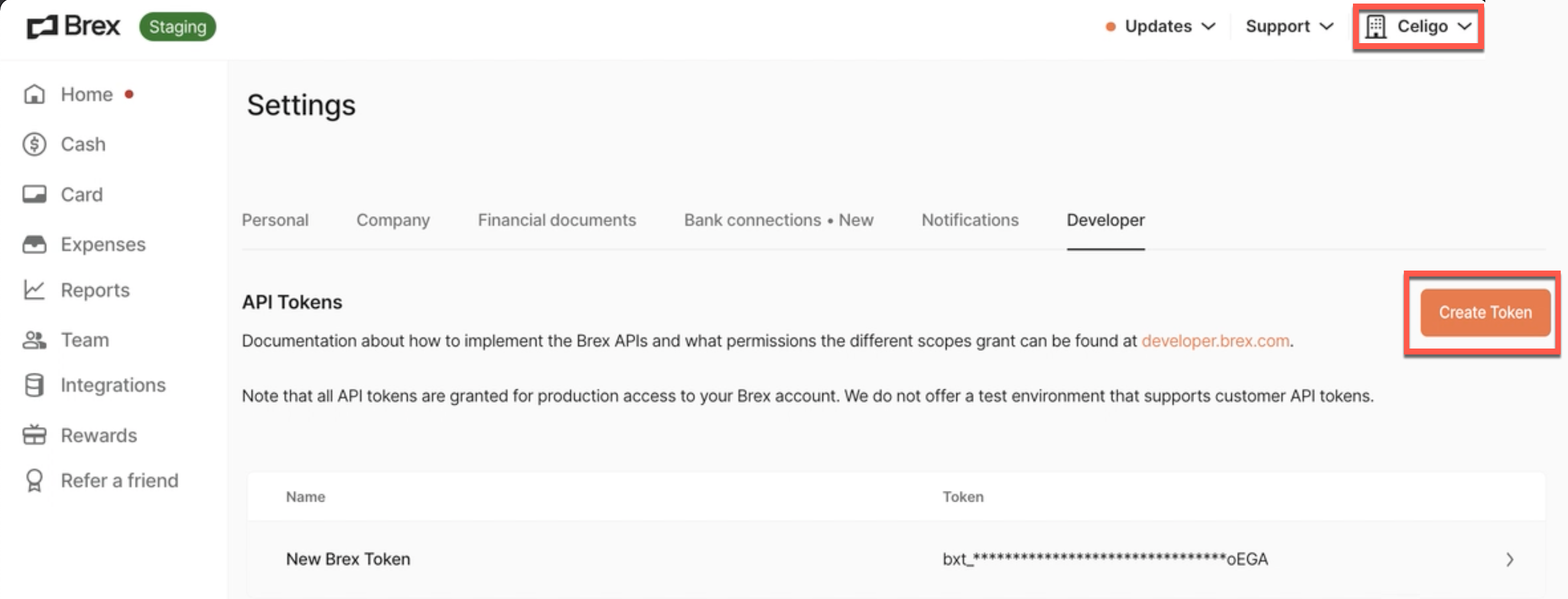Viewport: 1568px width, 599px height.
Task: Click the Reports chart icon
Action: (x=34, y=290)
